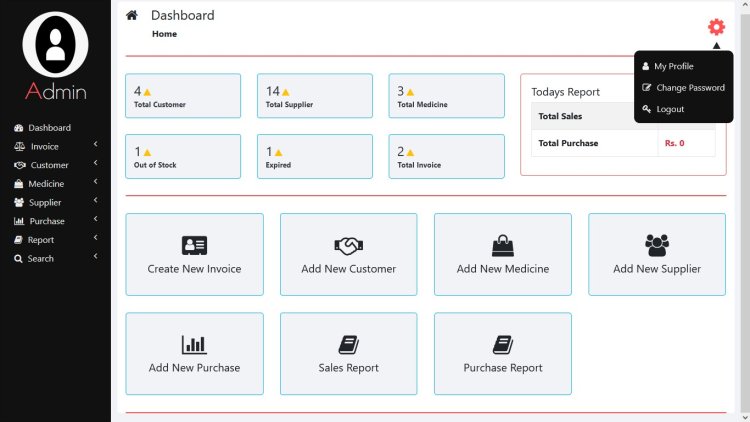The image size is (750, 422).
Task: Open the Invoice sidebar menu
Action: pos(44,146)
